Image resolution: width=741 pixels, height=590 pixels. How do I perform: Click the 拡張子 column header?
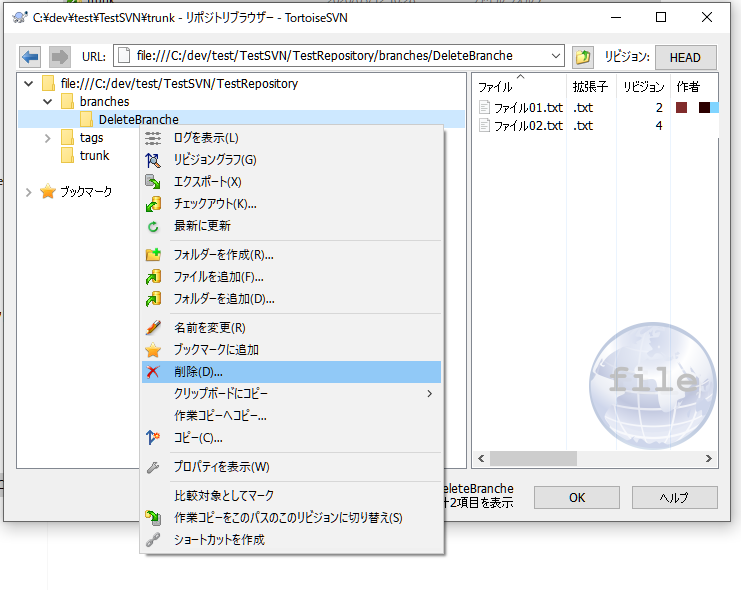coord(591,87)
